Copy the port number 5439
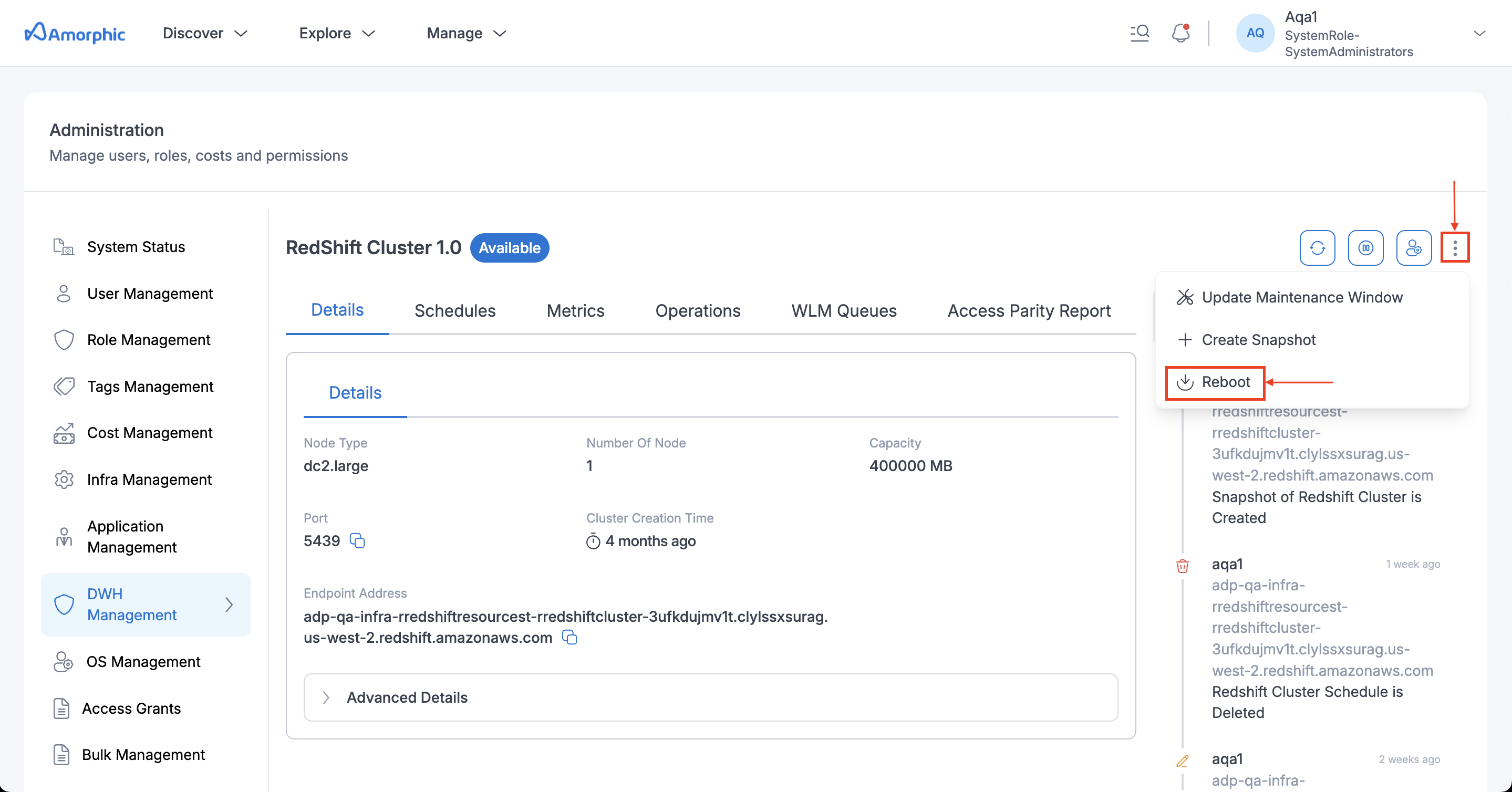Screen dimensions: 1512x792 click(357, 540)
